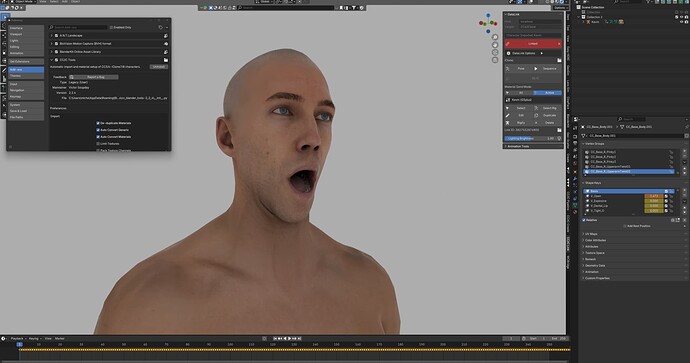Image resolution: width=690 pixels, height=363 pixels.
Task: Enable the Limit Textures checkbox
Action: [98, 143]
